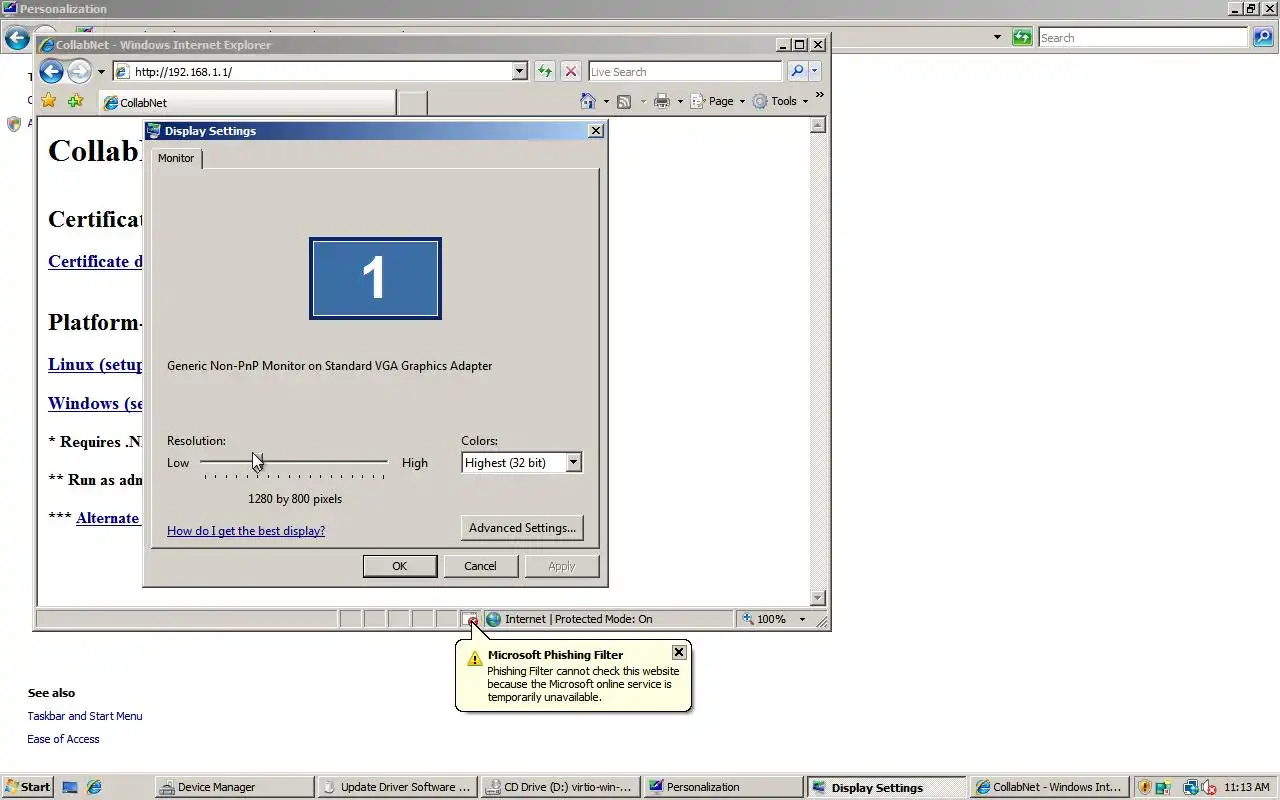This screenshot has width=1280, height=800.
Task: Open Alternate link on CollabNet page
Action: coord(108,518)
